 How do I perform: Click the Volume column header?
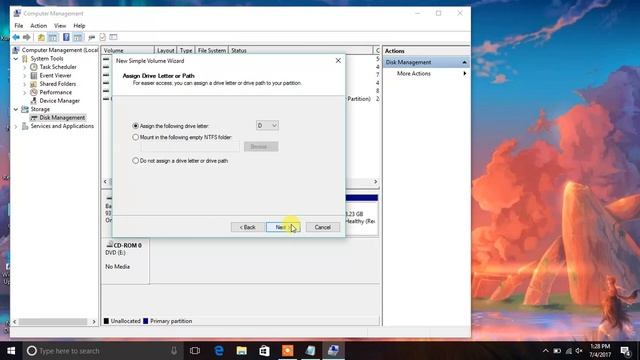128,50
